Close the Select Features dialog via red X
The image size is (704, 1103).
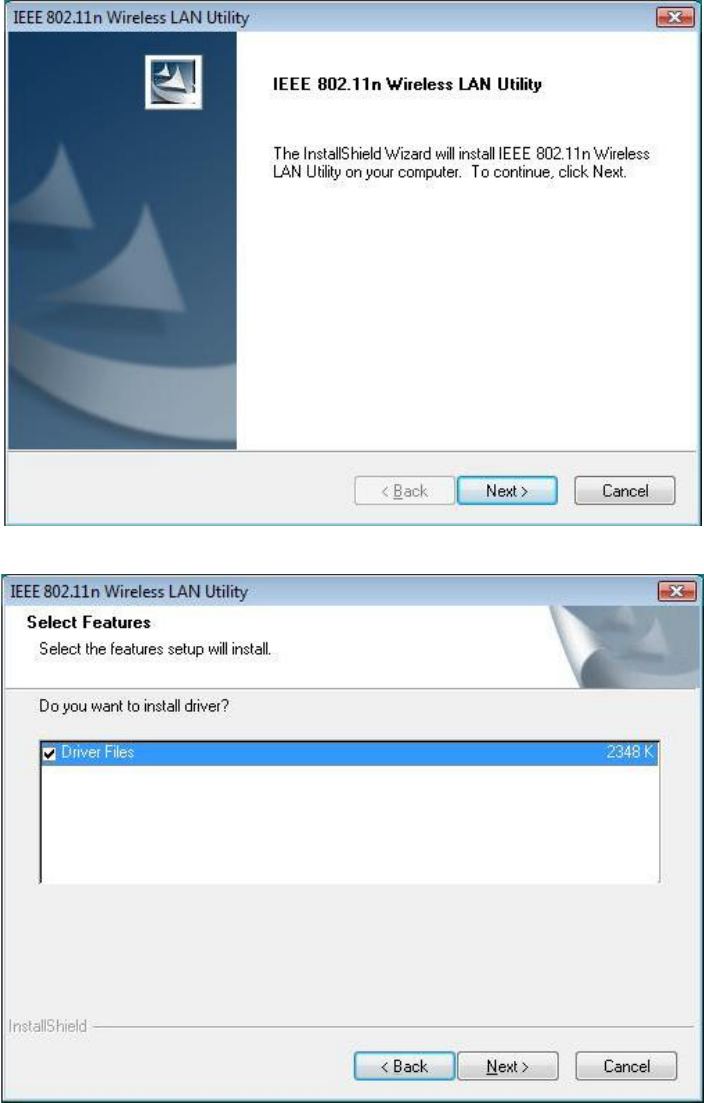pos(677,592)
